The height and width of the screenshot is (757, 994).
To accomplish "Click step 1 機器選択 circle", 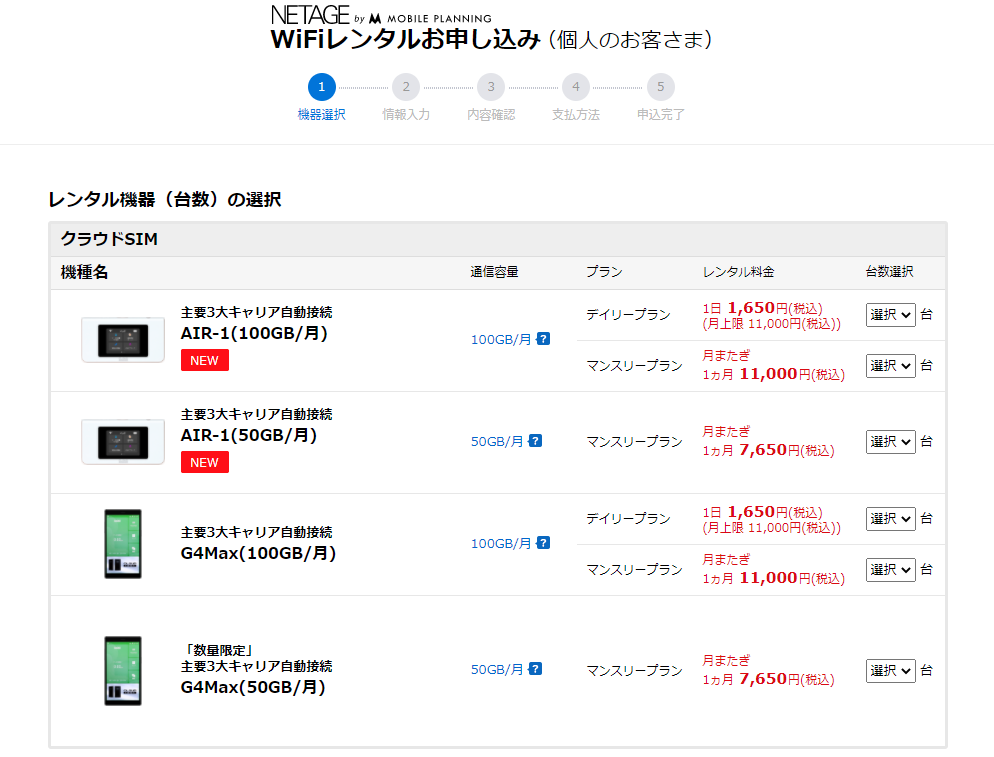I will tap(321, 87).
